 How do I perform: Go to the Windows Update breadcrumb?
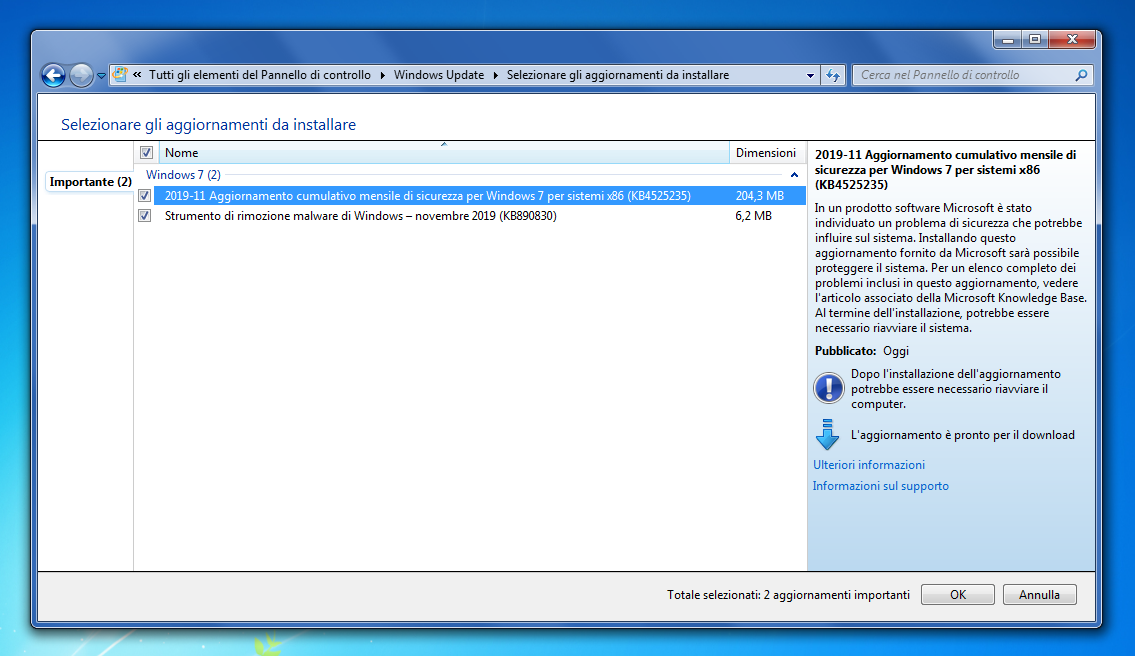click(439, 75)
